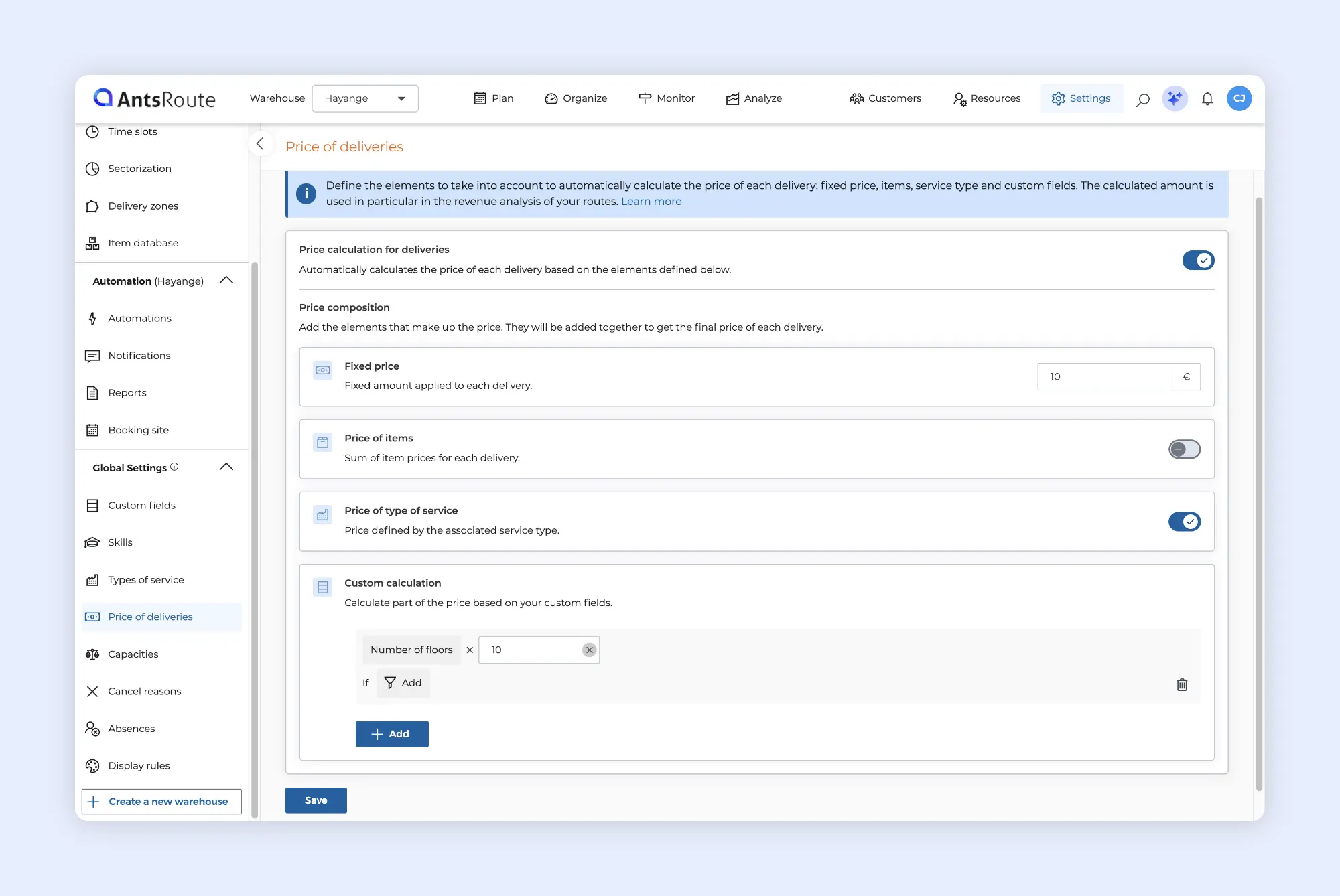Open the AI assistant sparkle icon
Screen dimensions: 1340x896
1175,98
